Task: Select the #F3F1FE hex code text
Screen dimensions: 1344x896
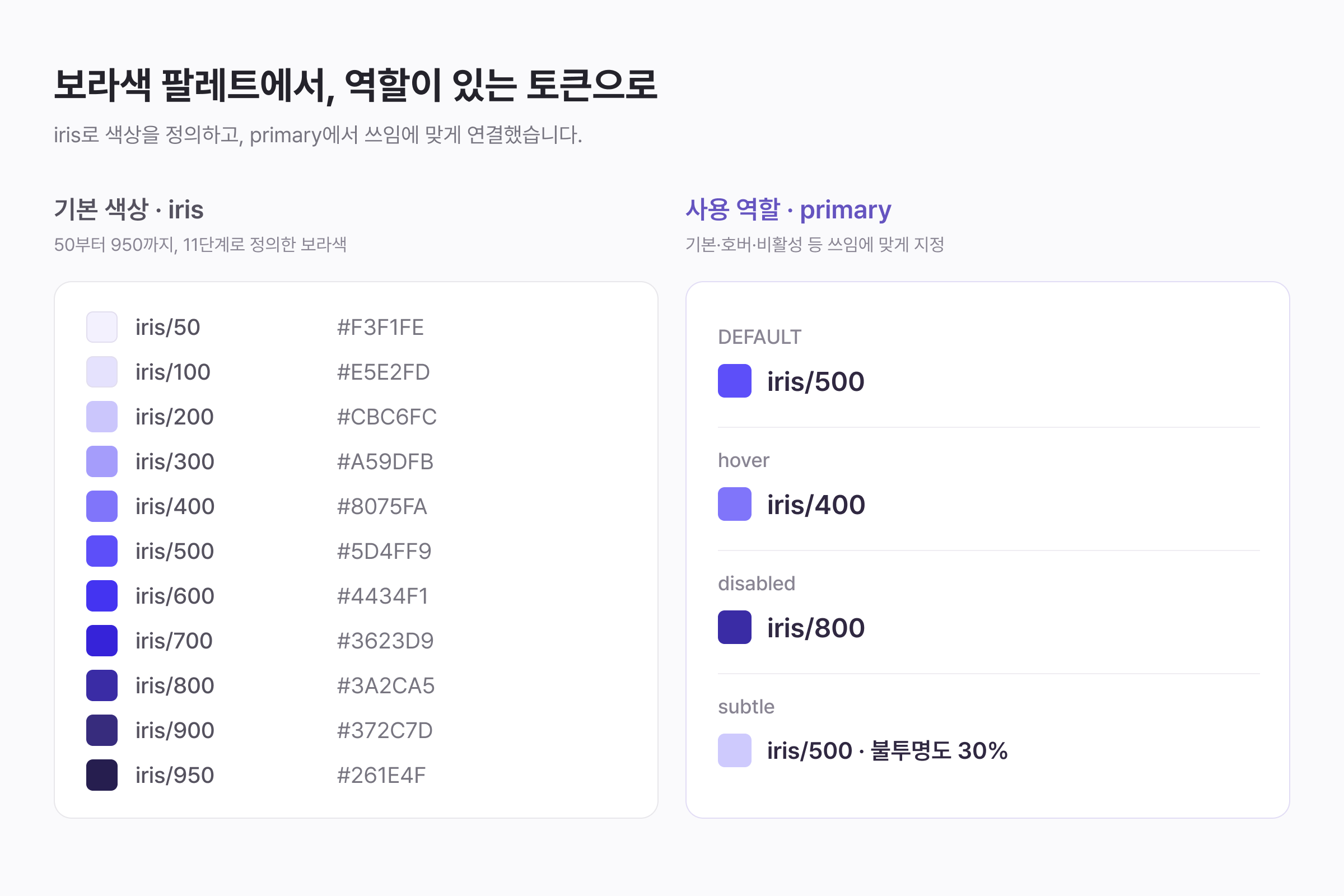Action: (x=381, y=328)
